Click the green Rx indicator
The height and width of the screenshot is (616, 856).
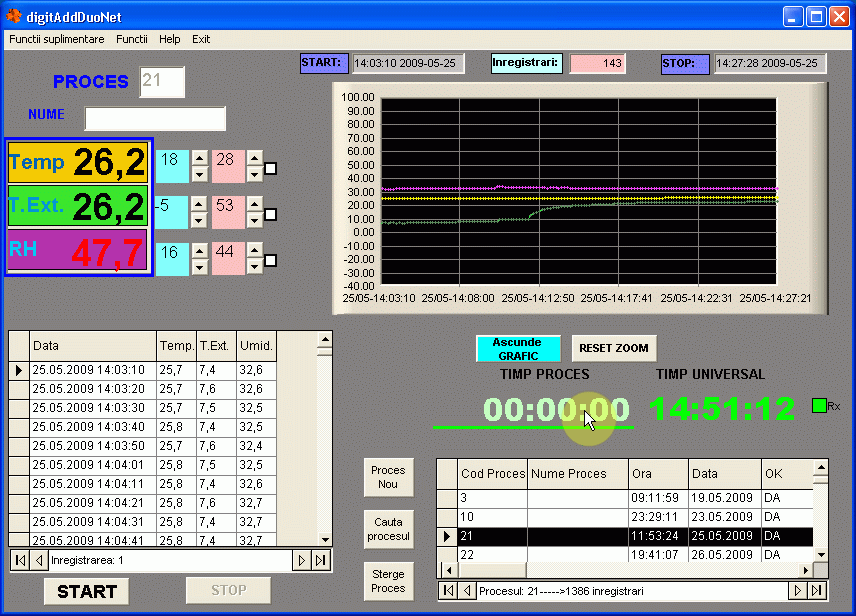coord(819,405)
